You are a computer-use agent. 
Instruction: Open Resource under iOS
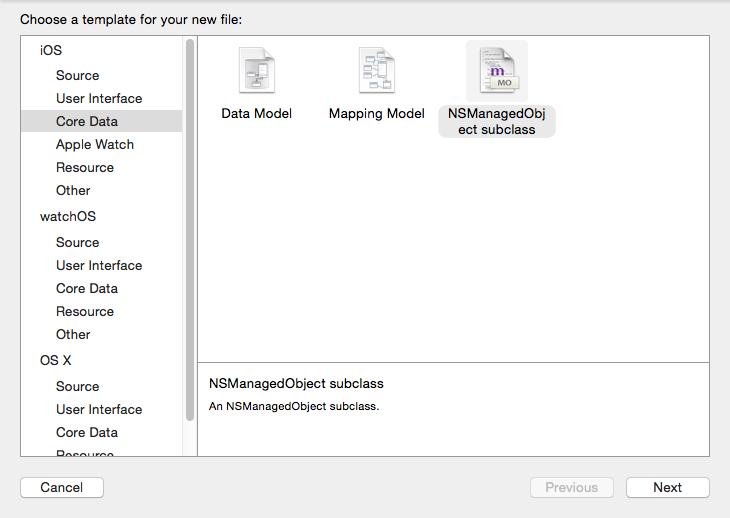click(x=85, y=168)
